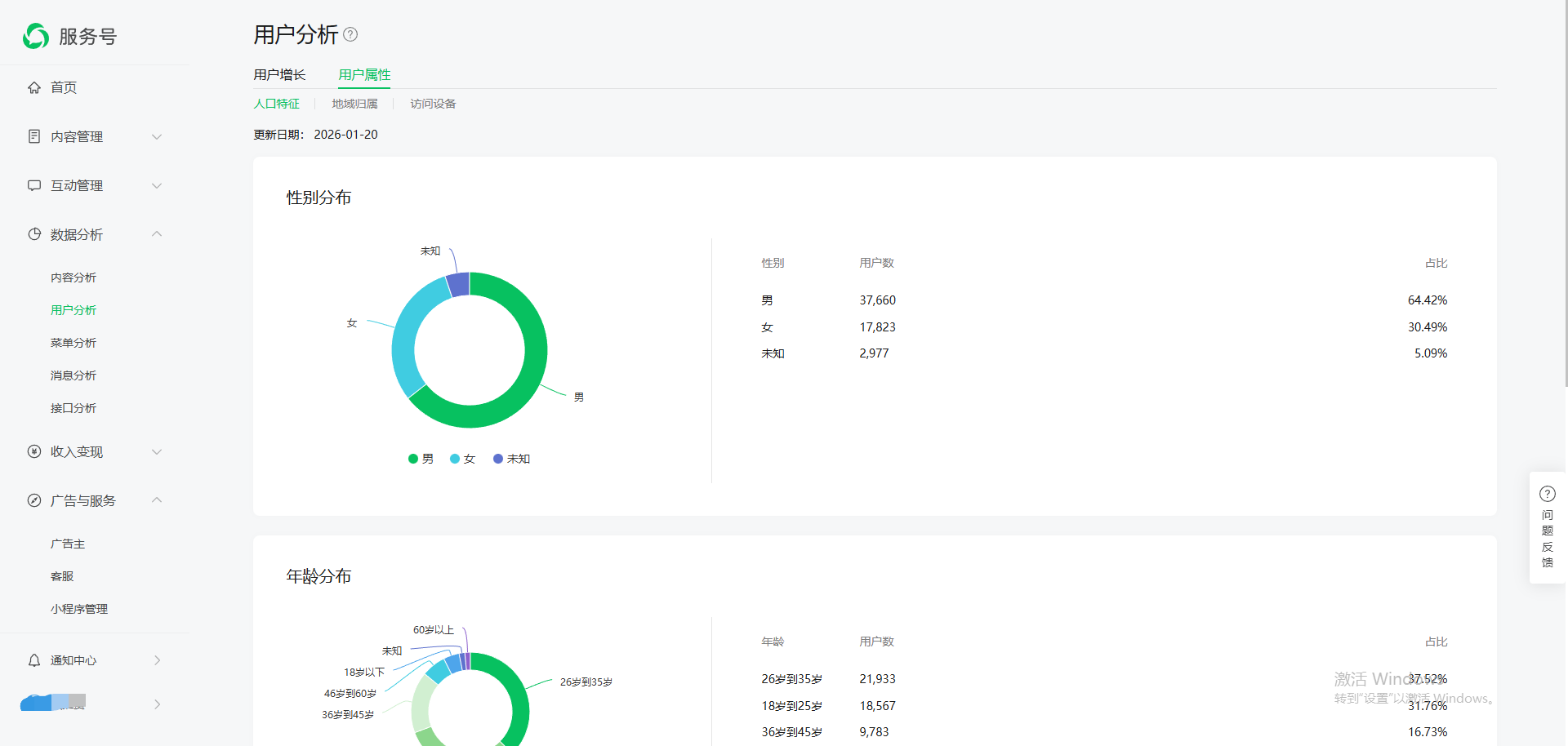Screen dimensions: 1568x746
Task: Click the green 服务号 logo icon
Action: click(36, 36)
